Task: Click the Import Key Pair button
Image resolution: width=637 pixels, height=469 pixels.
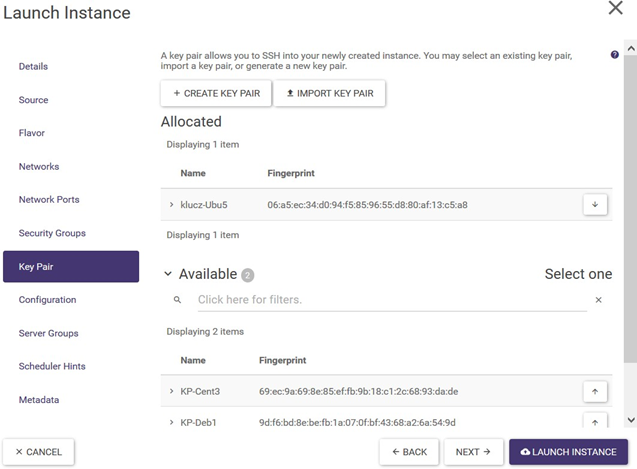Action: pos(330,93)
